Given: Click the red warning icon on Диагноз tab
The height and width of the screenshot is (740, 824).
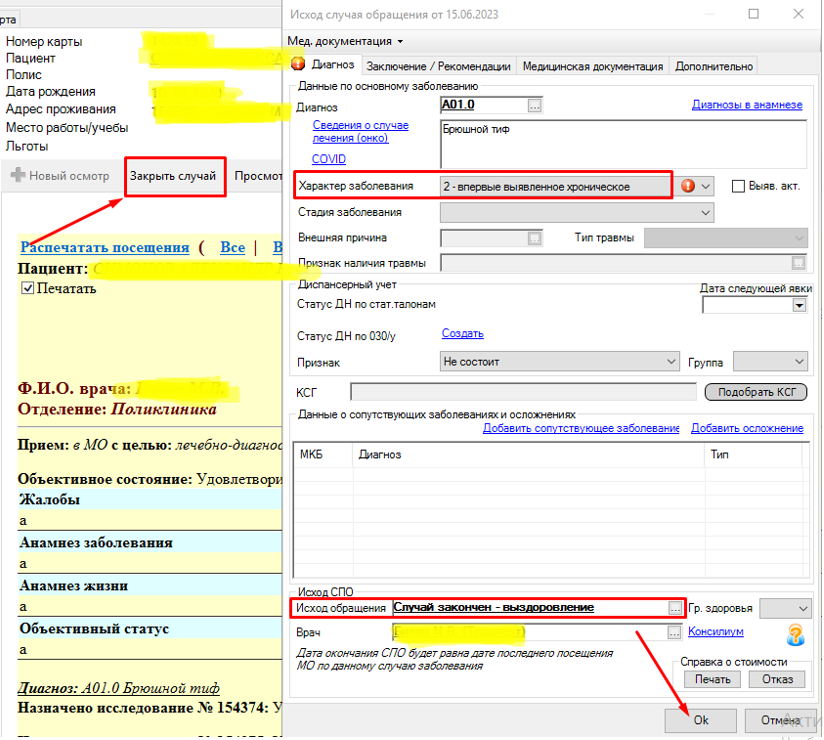Looking at the screenshot, I should [298, 64].
